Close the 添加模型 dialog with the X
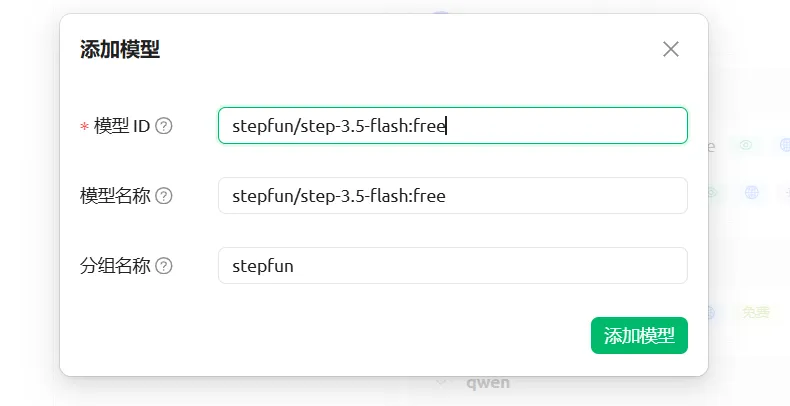This screenshot has width=790, height=406. 671,49
